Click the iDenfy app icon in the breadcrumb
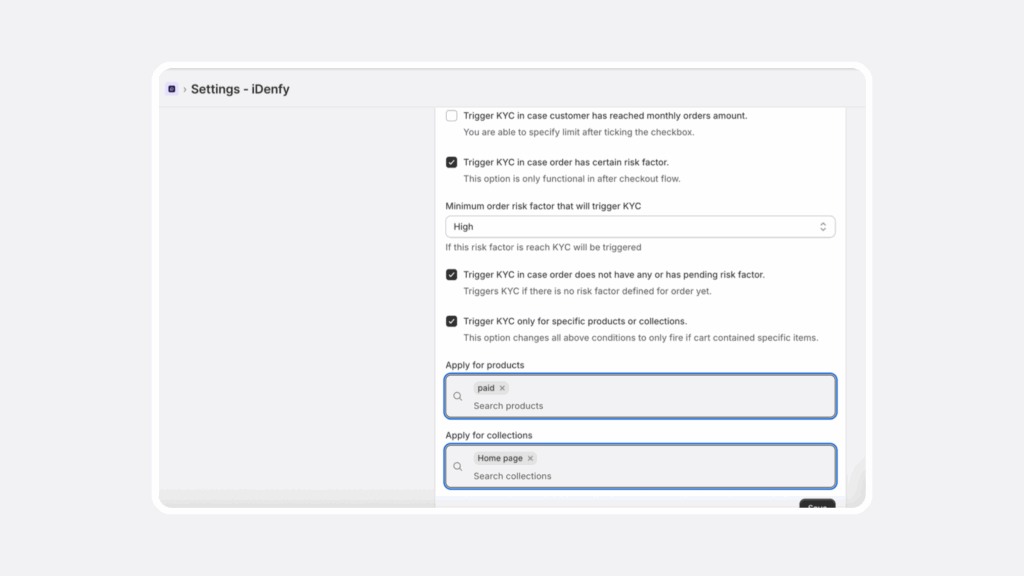 (171, 89)
